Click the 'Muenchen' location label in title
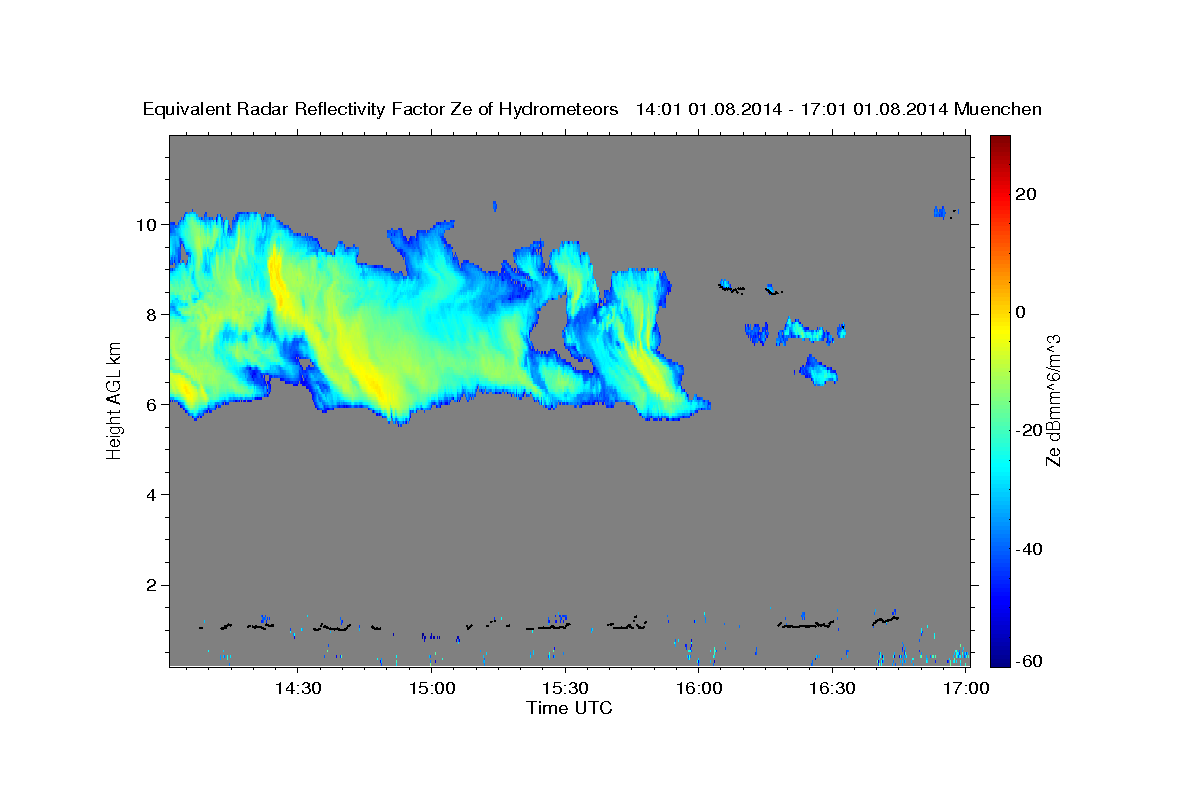This screenshot has width=1200, height=800. point(998,109)
